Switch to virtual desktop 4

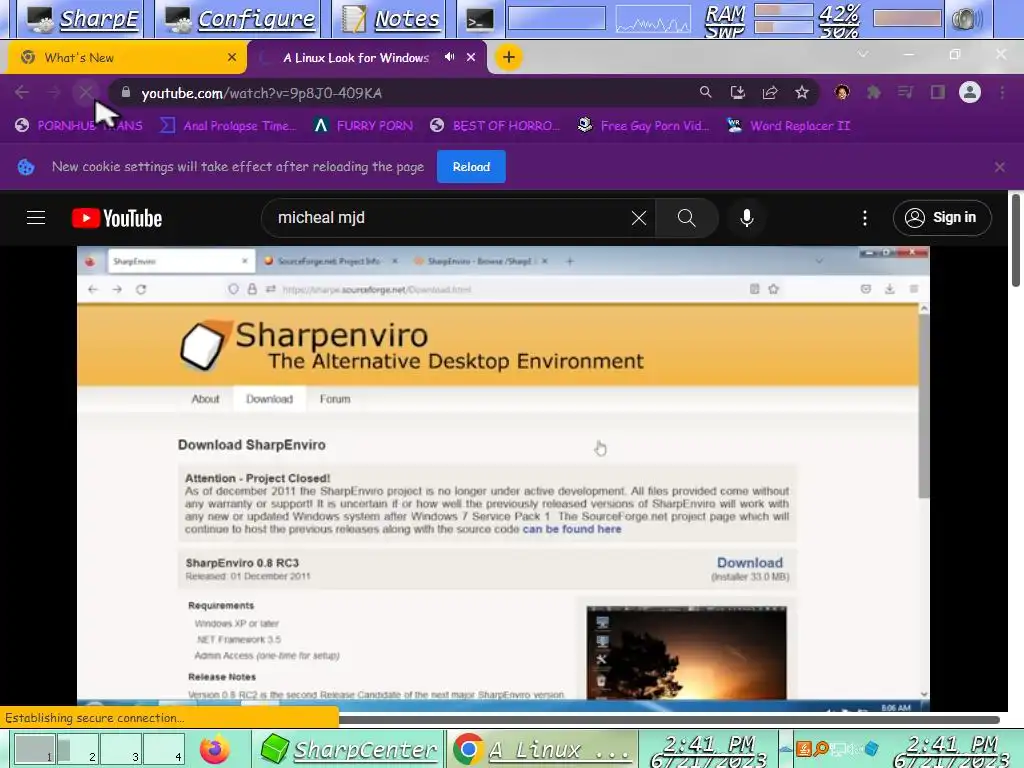[163, 748]
